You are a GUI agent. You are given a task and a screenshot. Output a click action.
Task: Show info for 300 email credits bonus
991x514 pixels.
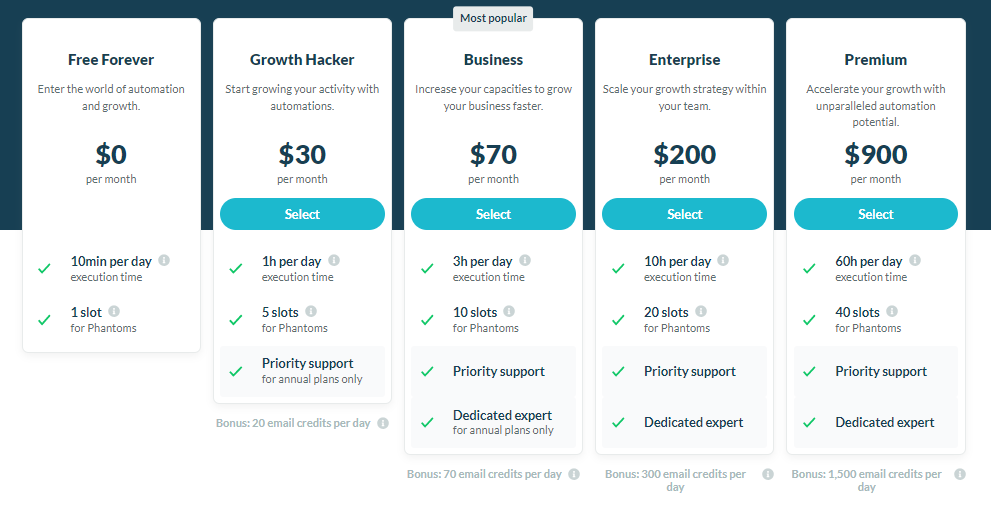point(768,474)
